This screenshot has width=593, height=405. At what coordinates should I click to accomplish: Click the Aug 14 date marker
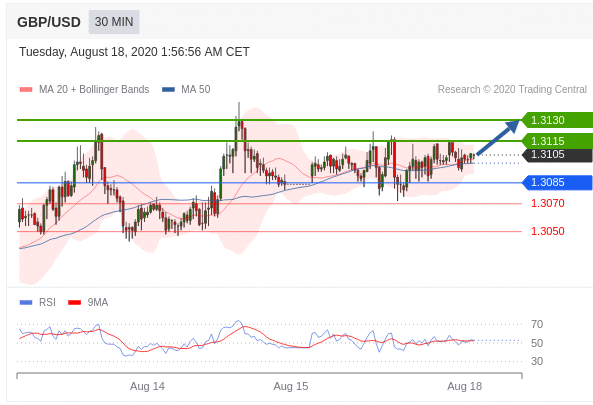[x=147, y=386]
